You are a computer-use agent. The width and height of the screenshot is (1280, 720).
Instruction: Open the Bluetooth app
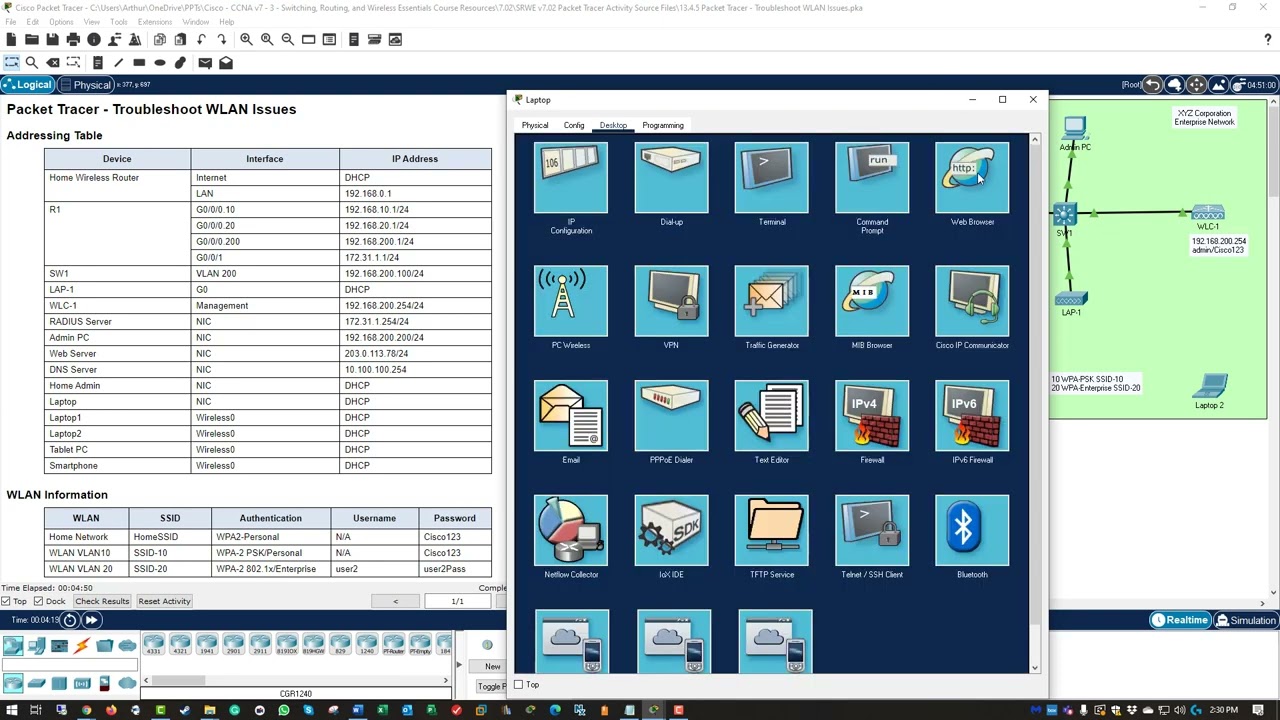click(972, 531)
